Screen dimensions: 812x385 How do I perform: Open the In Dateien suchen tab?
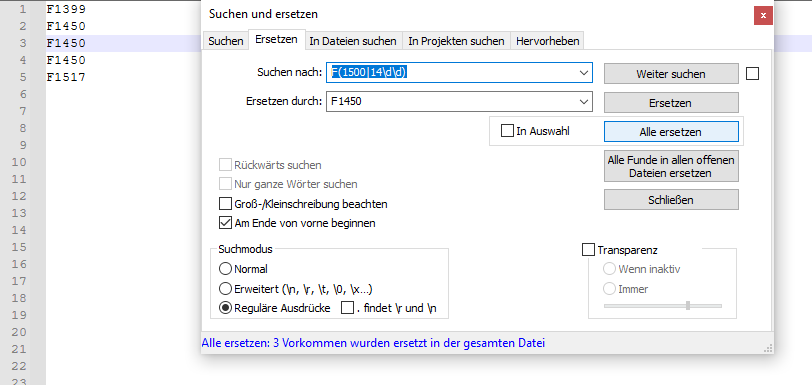353,41
